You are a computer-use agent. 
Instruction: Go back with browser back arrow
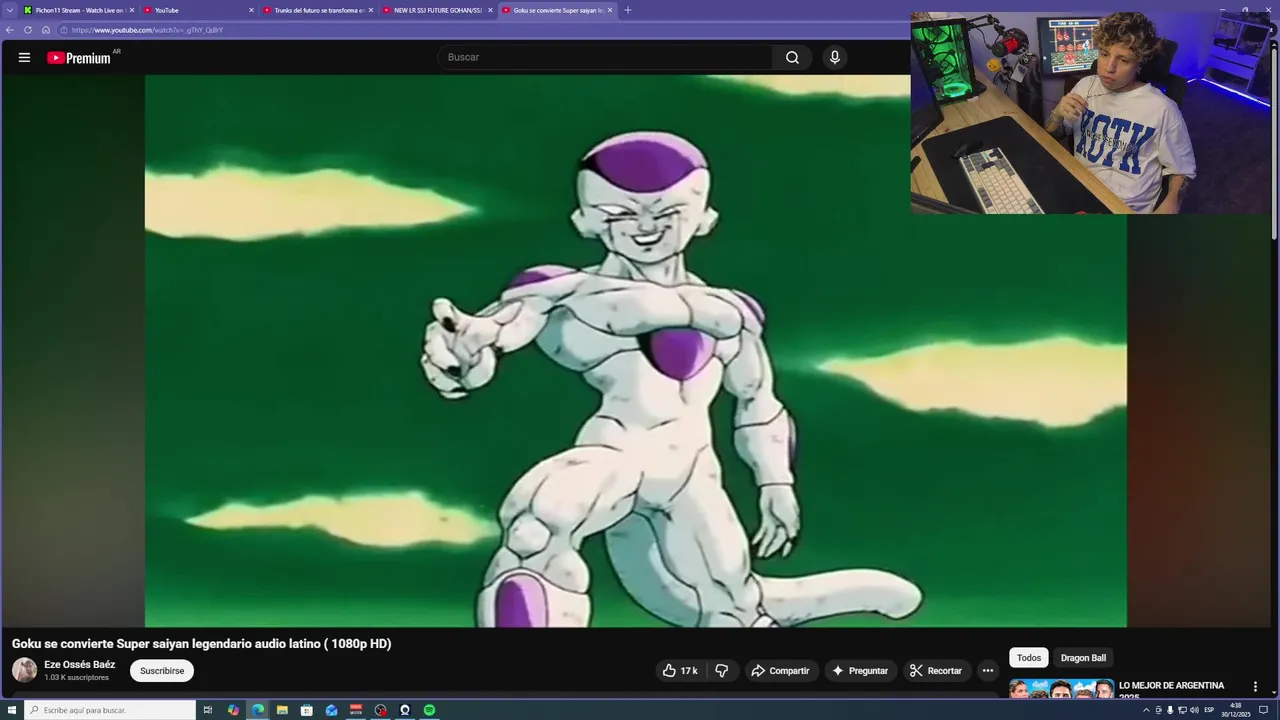[10, 30]
